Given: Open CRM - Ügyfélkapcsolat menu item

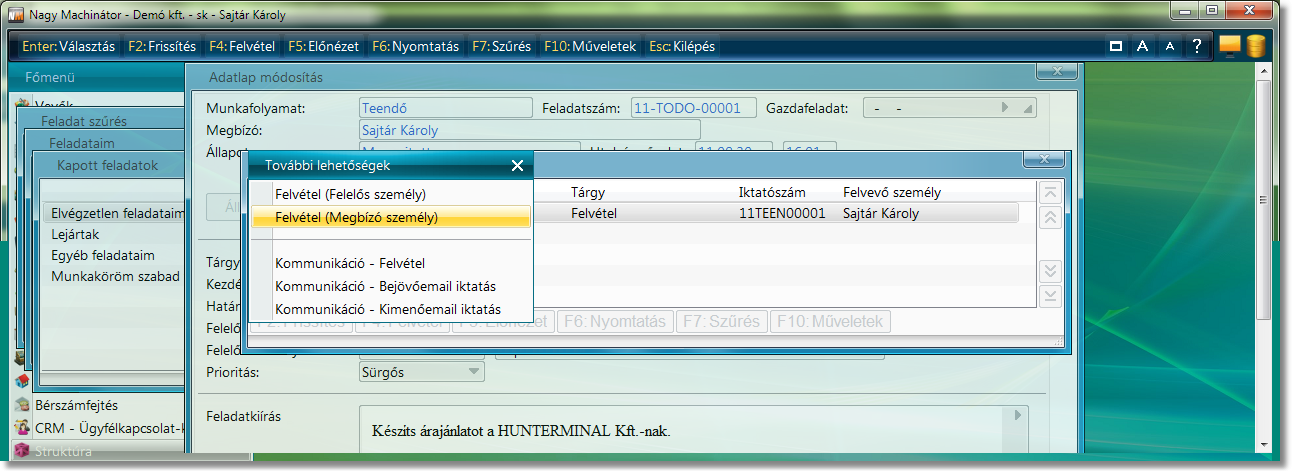Looking at the screenshot, I should (110, 428).
